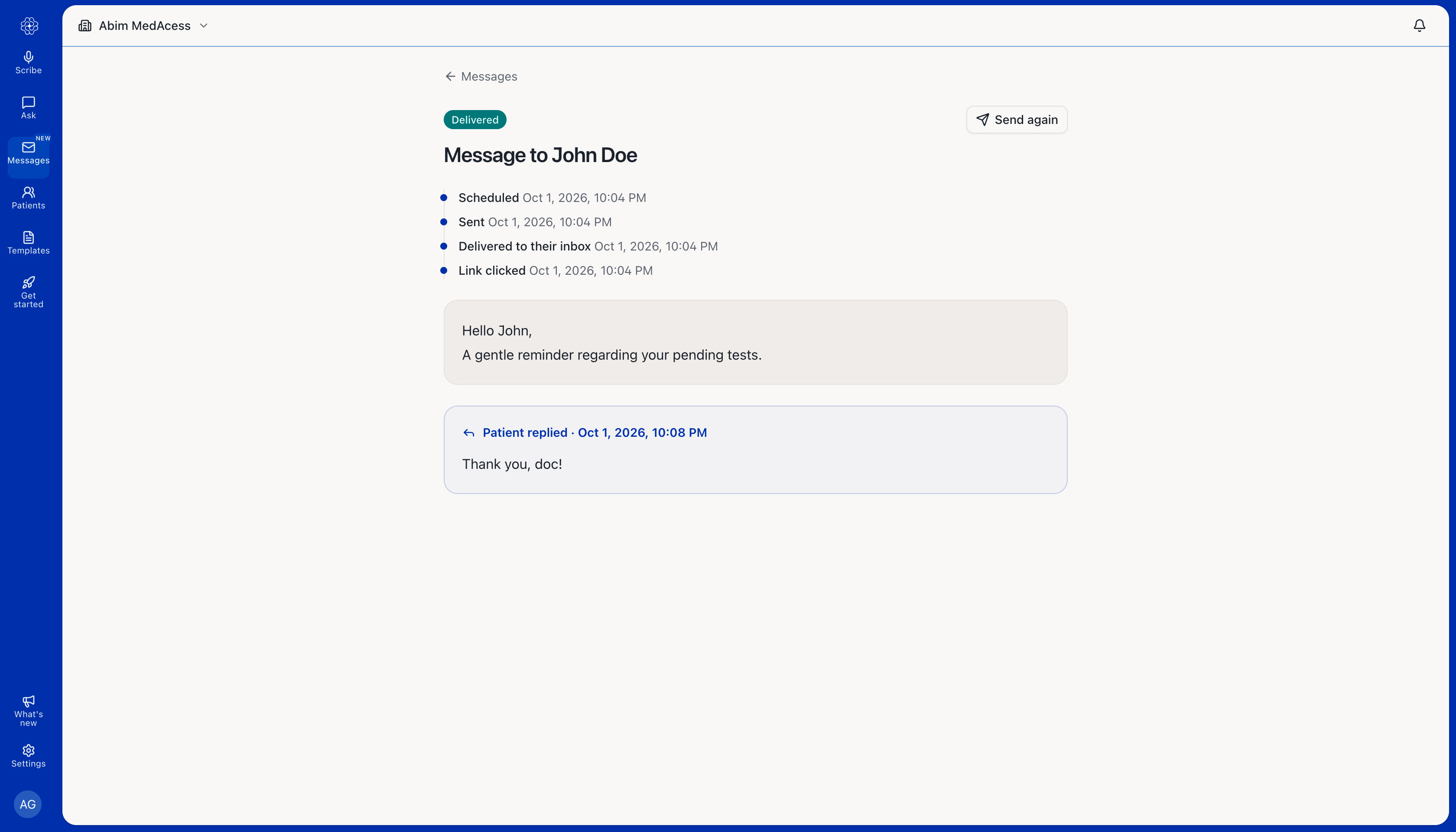The image size is (1456, 832).
Task: Open the Get started rocket guide
Action: (29, 292)
